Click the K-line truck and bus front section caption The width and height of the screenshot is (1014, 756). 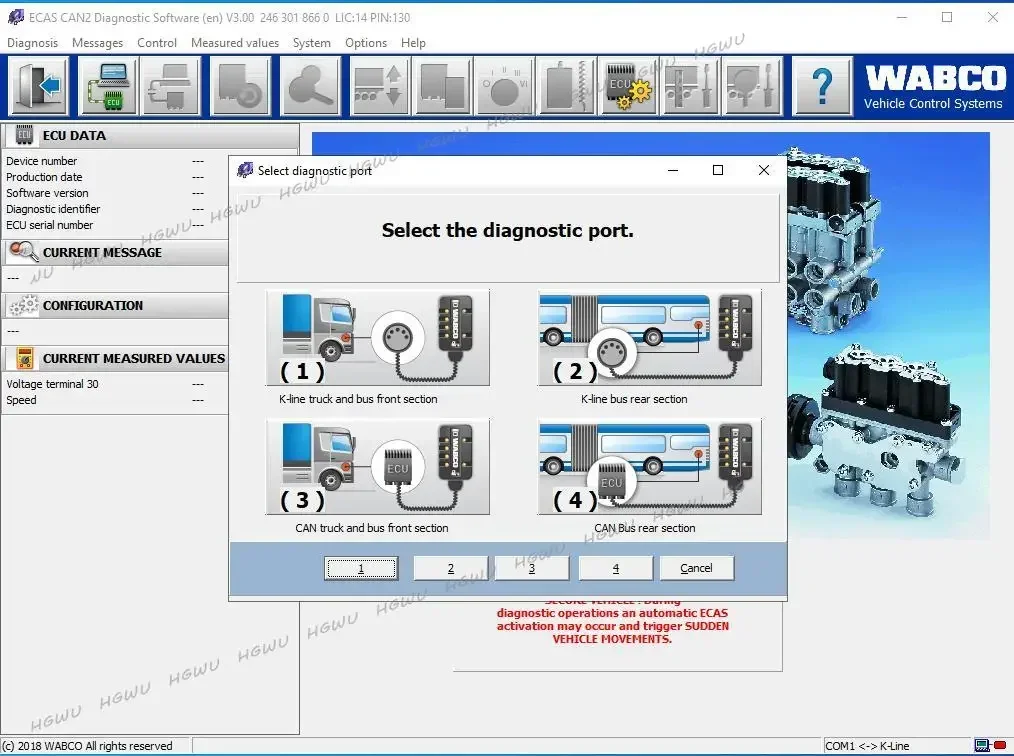(x=358, y=400)
